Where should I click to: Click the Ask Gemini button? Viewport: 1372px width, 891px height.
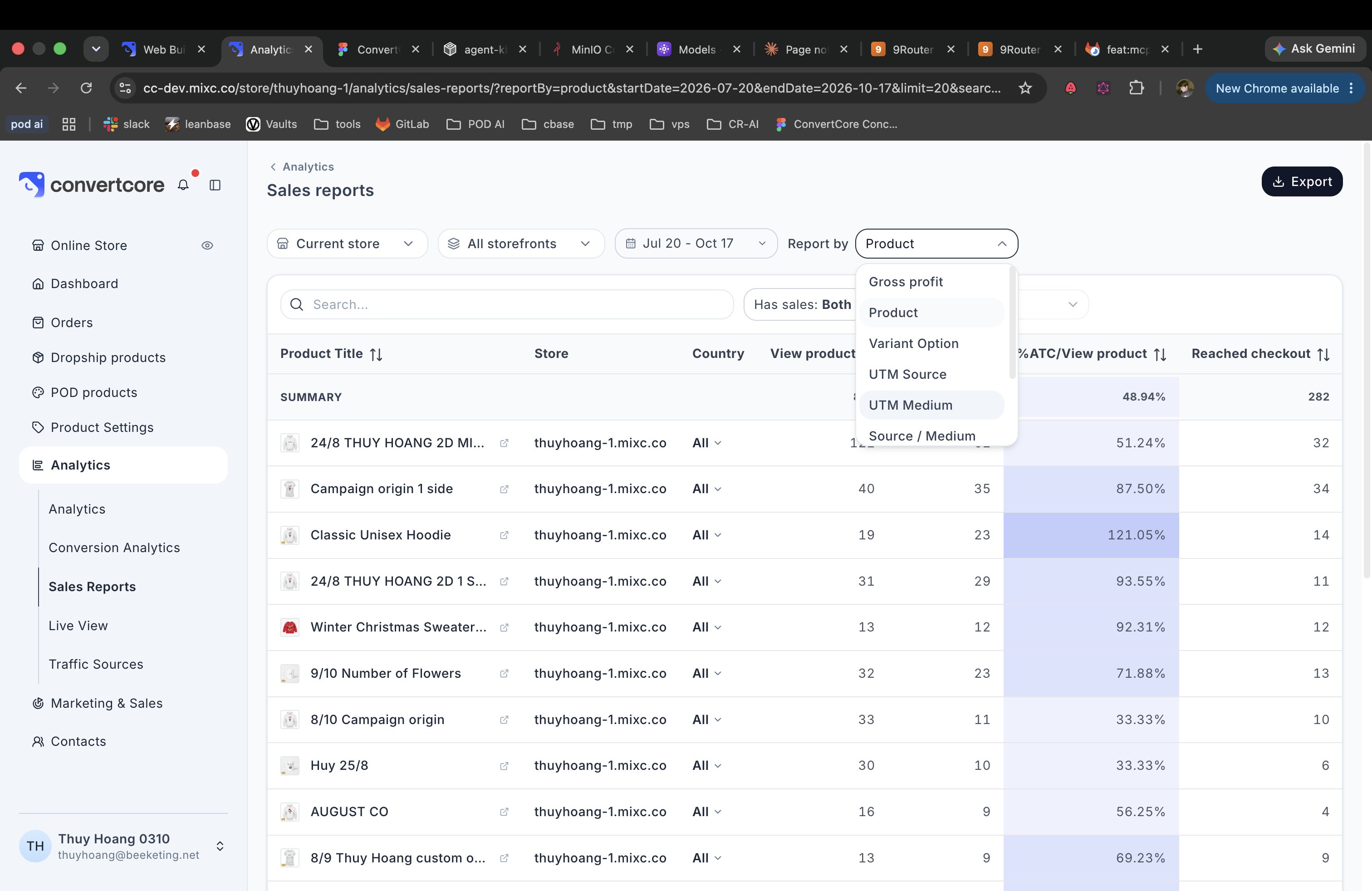[1314, 49]
